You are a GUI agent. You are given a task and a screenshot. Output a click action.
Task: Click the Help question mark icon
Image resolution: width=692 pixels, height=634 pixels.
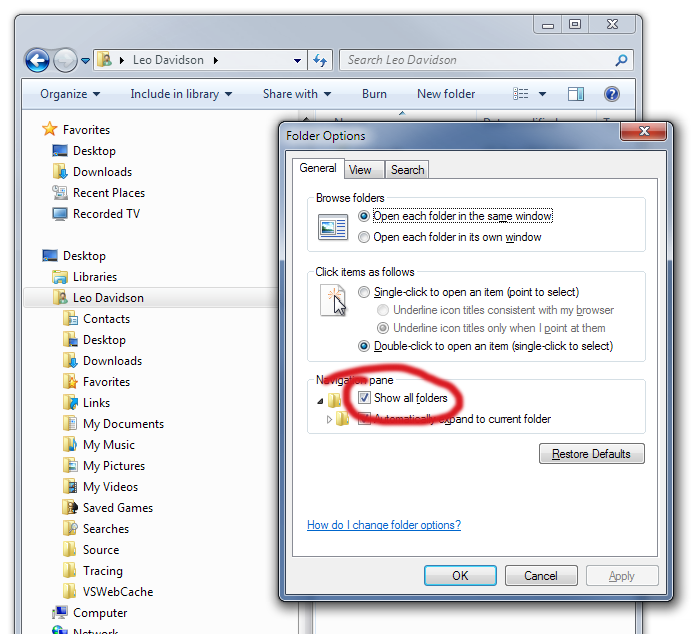612,94
